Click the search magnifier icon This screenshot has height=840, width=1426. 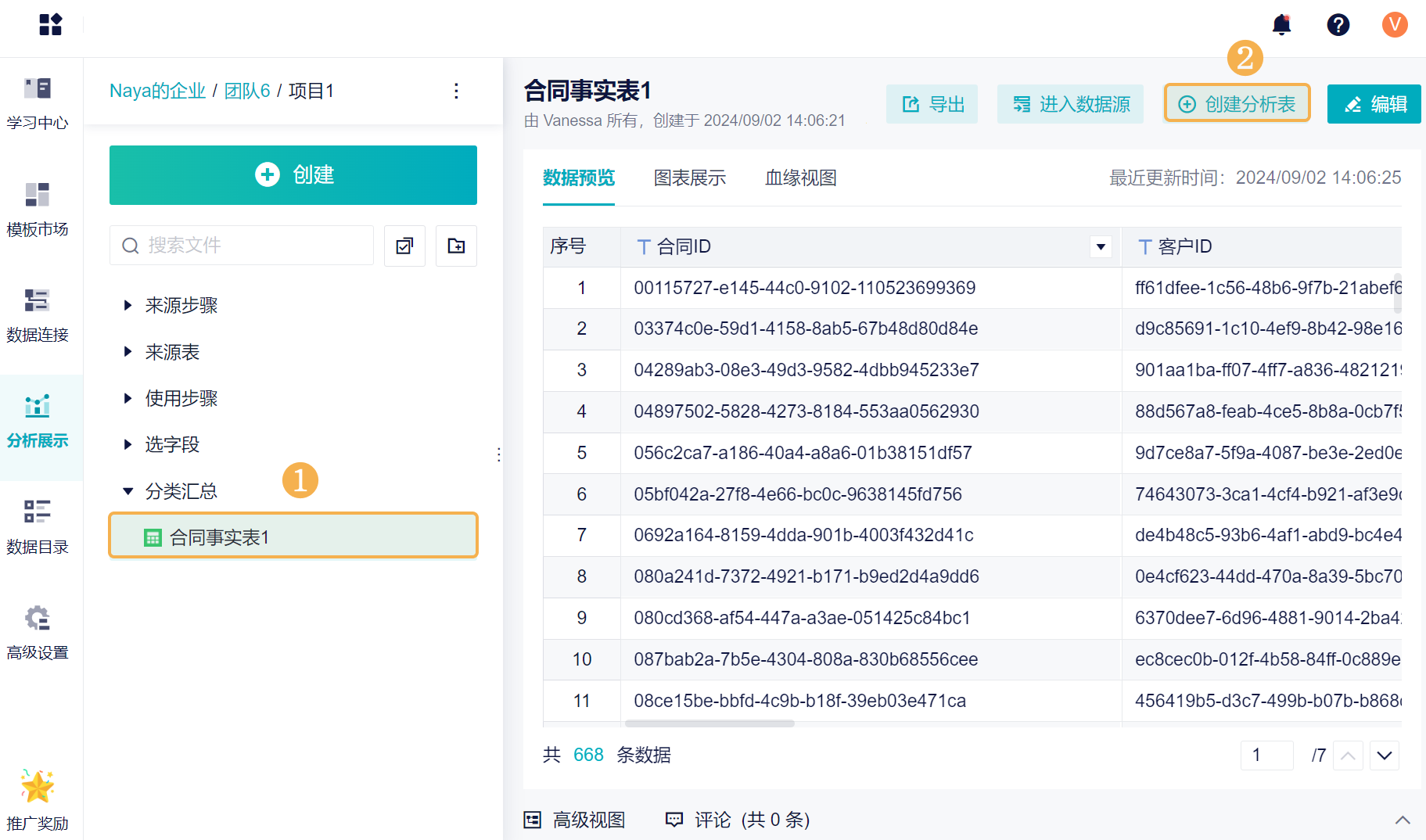(x=130, y=246)
